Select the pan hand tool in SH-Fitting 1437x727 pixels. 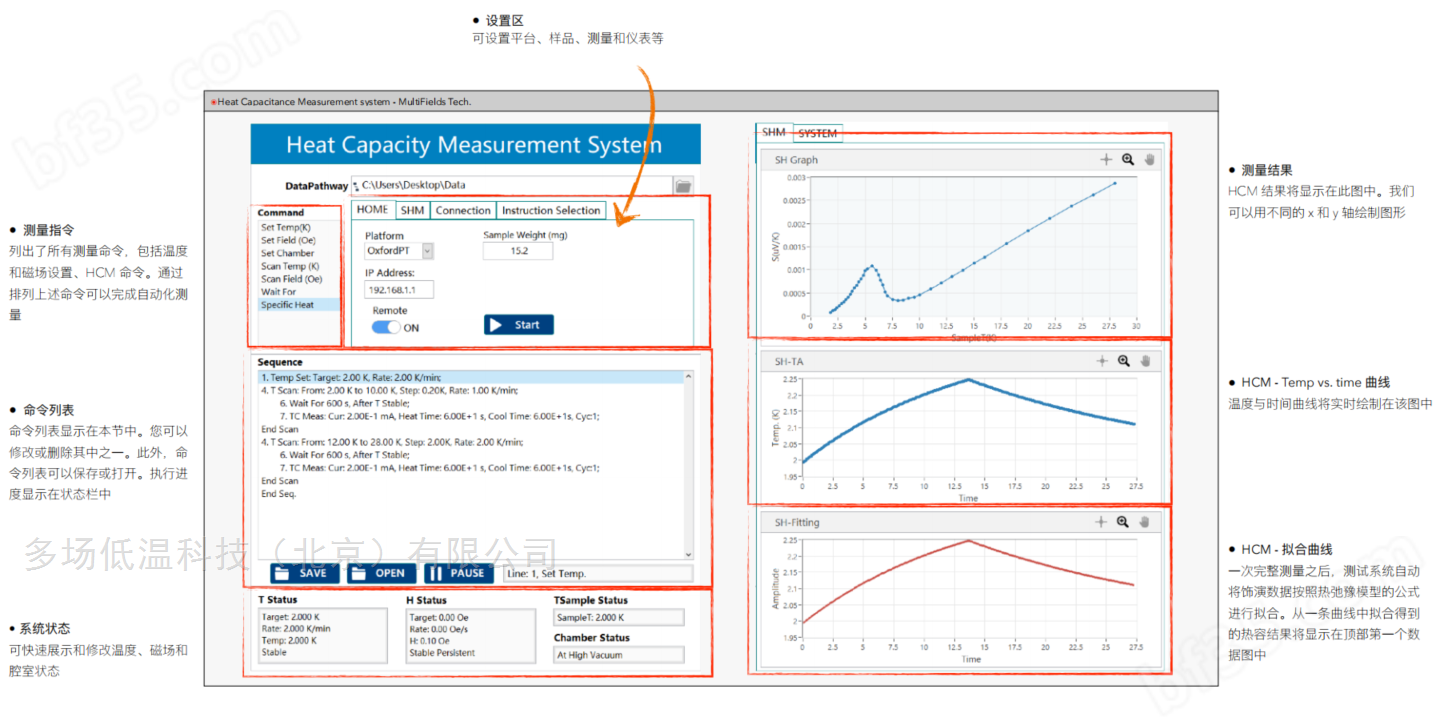tap(1146, 521)
